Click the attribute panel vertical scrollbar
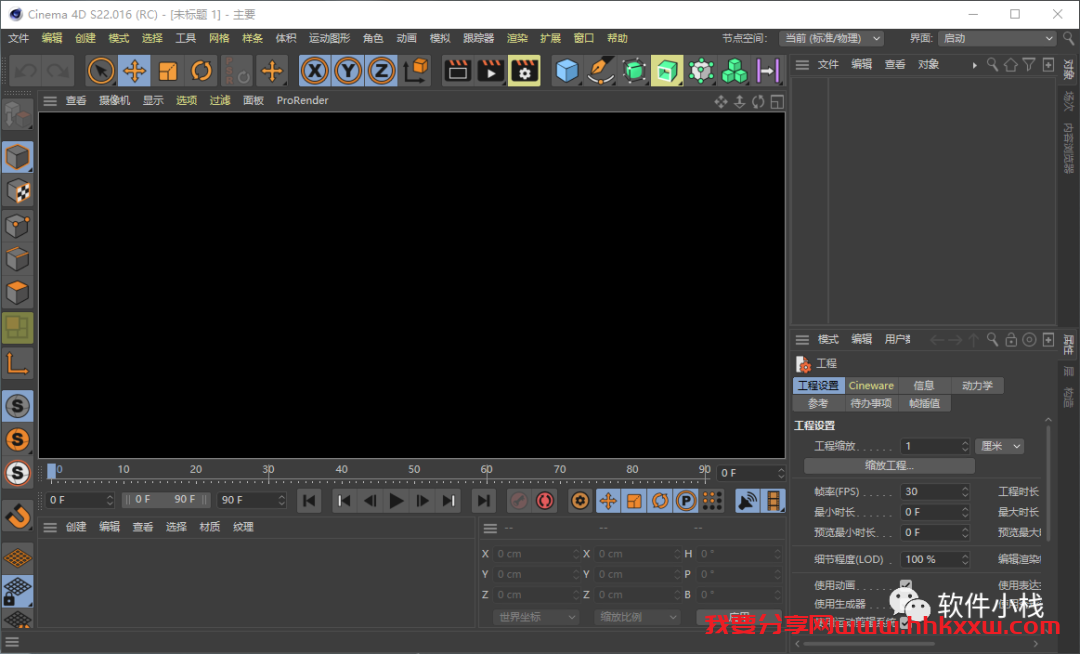 coord(1048,482)
